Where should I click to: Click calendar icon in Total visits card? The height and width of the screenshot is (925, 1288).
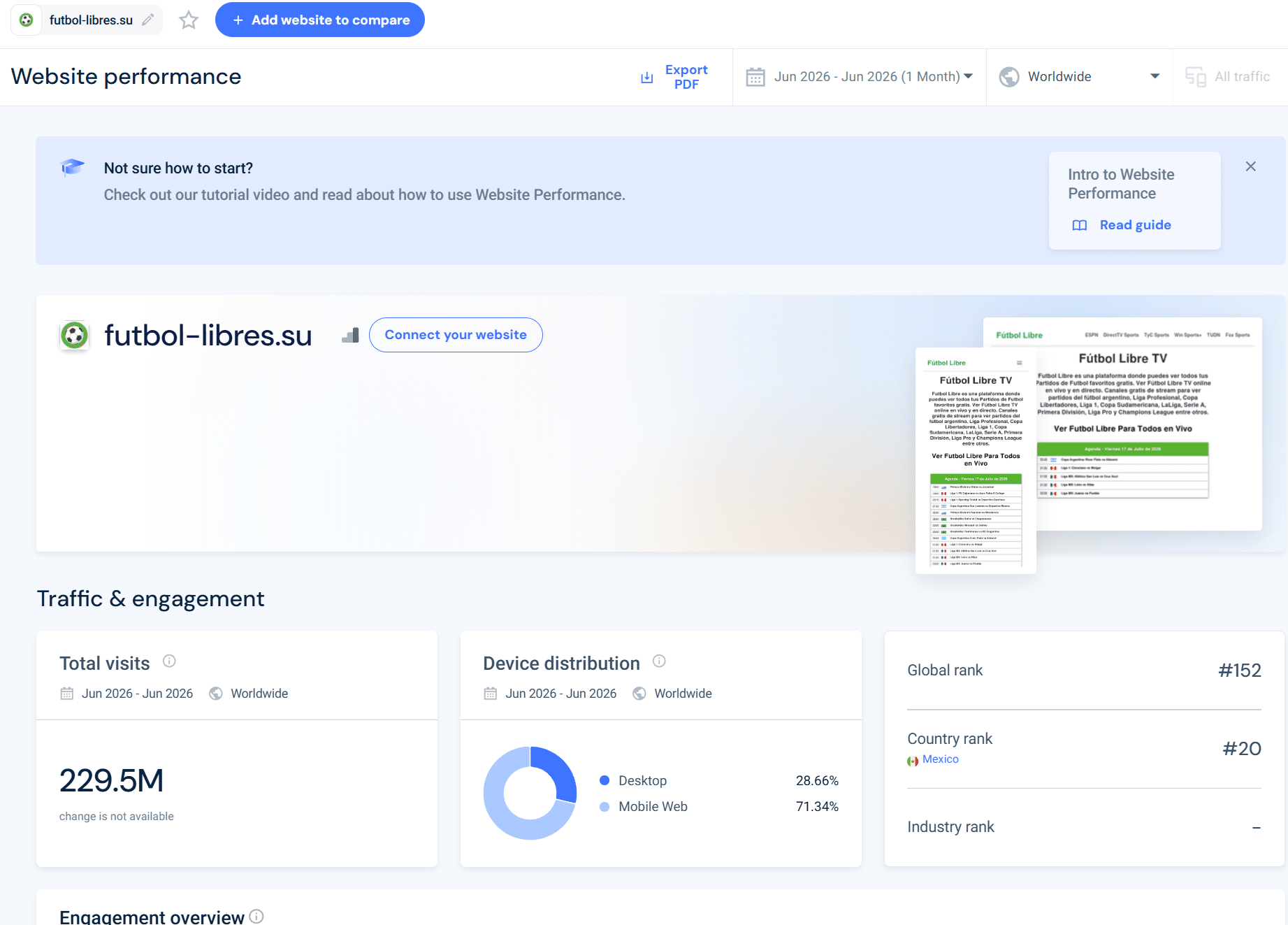pos(67,694)
